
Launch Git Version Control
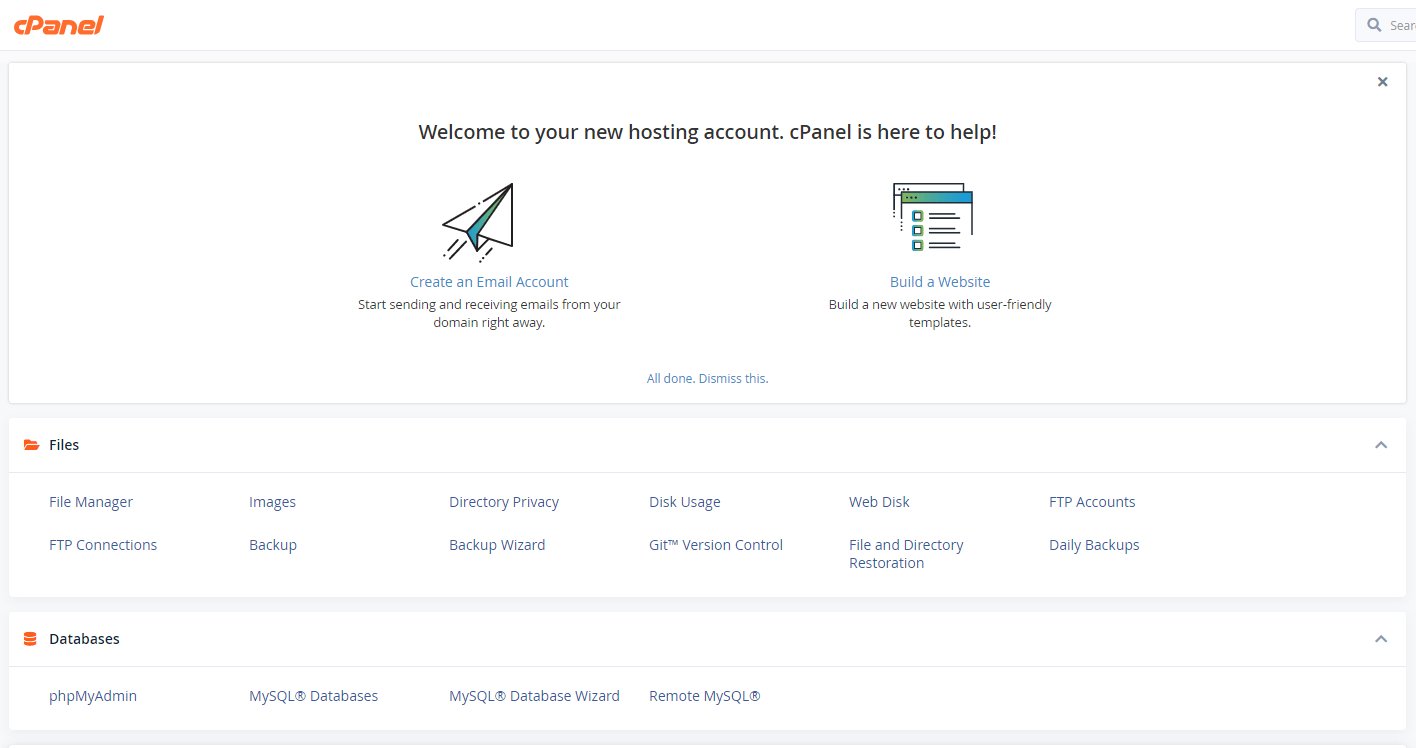716,545
